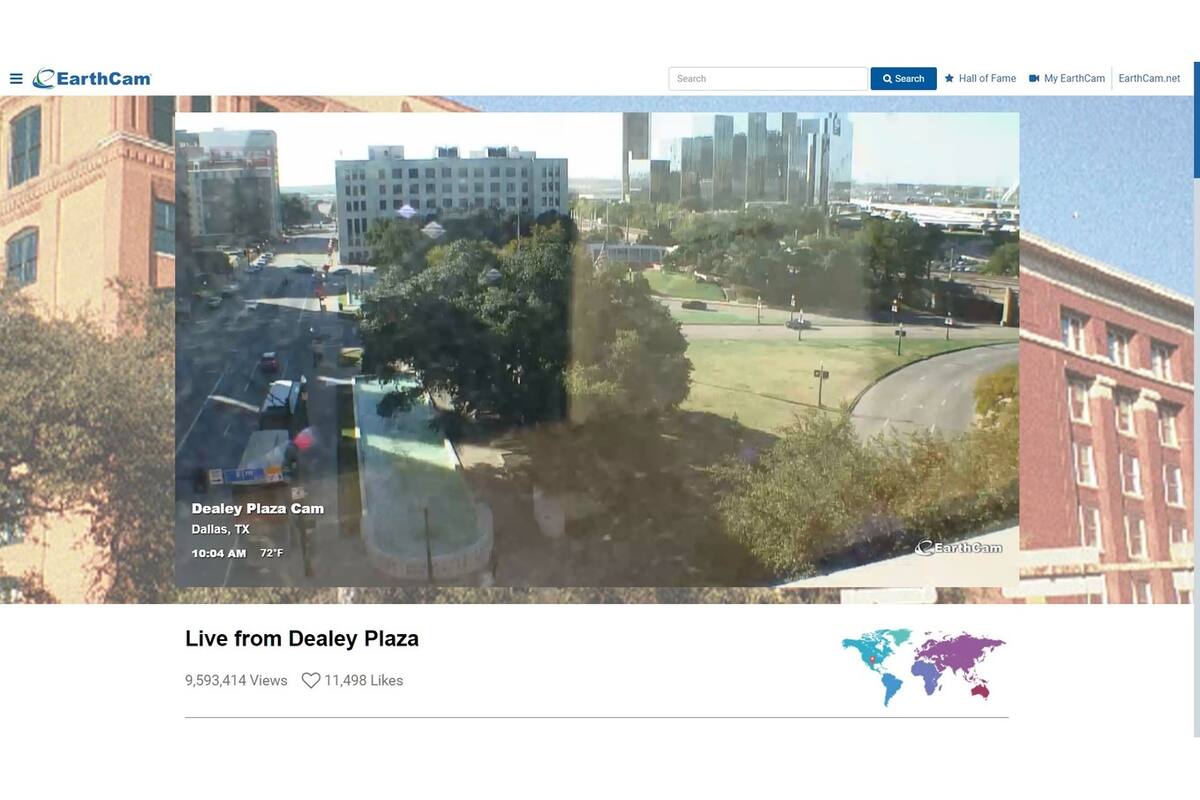Viewport: 1200px width, 800px height.
Task: Click the 72°F temperature display
Action: point(270,552)
